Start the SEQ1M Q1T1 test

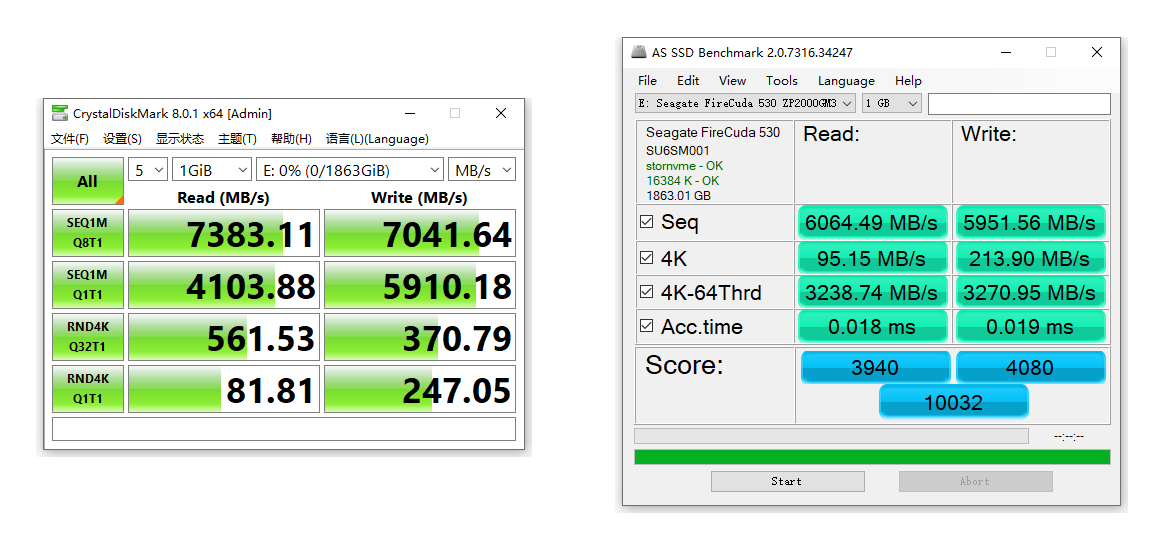pos(87,284)
